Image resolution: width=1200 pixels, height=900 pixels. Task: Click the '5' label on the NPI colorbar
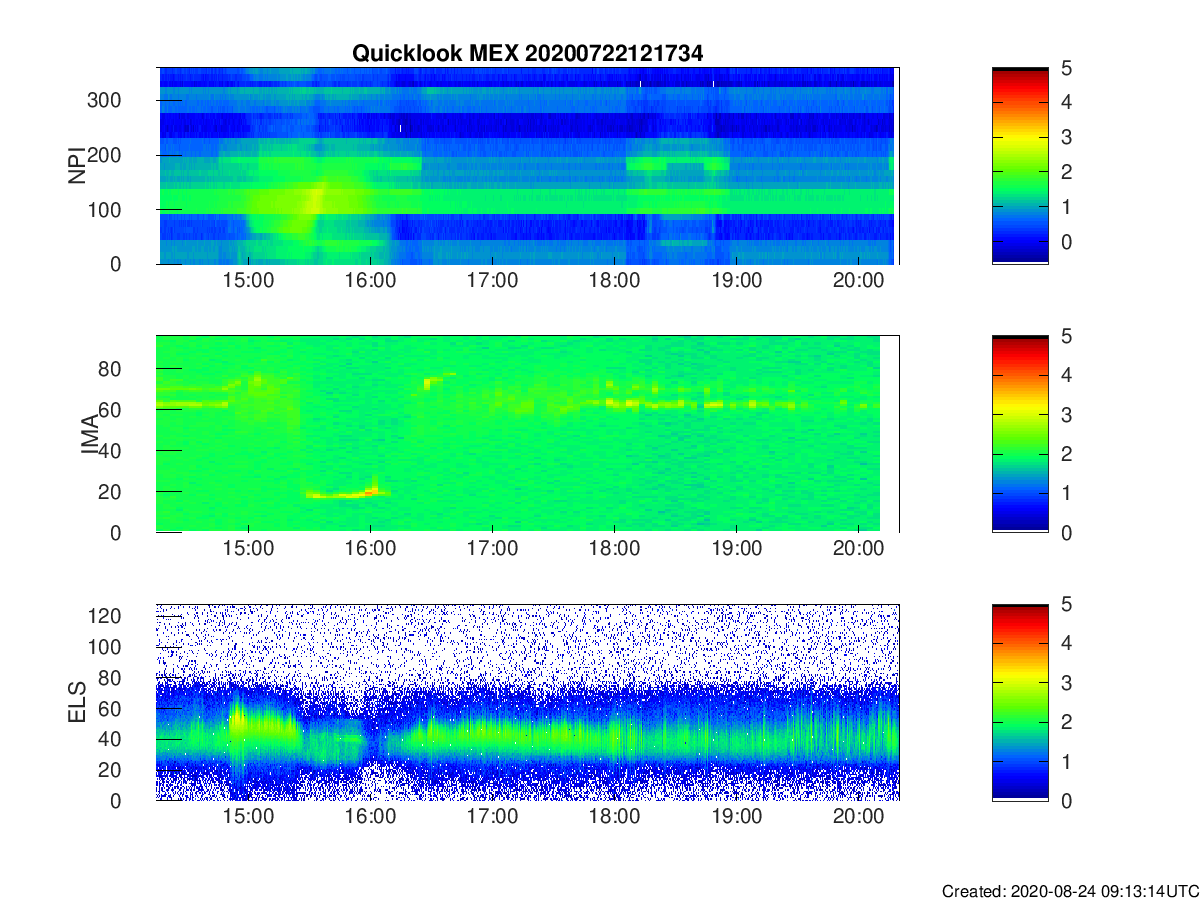click(1066, 68)
